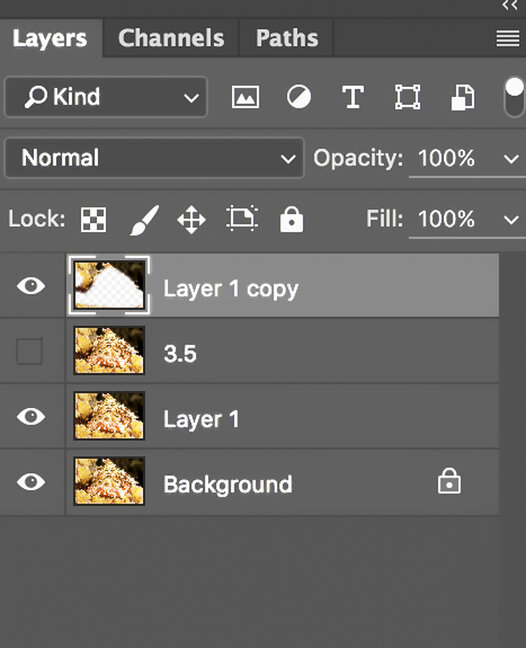
Task: Filter for shape layers icon
Action: pyautogui.click(x=407, y=97)
